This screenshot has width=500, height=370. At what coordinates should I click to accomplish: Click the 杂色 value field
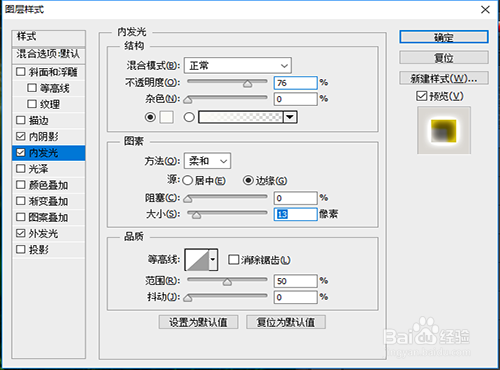[x=295, y=99]
